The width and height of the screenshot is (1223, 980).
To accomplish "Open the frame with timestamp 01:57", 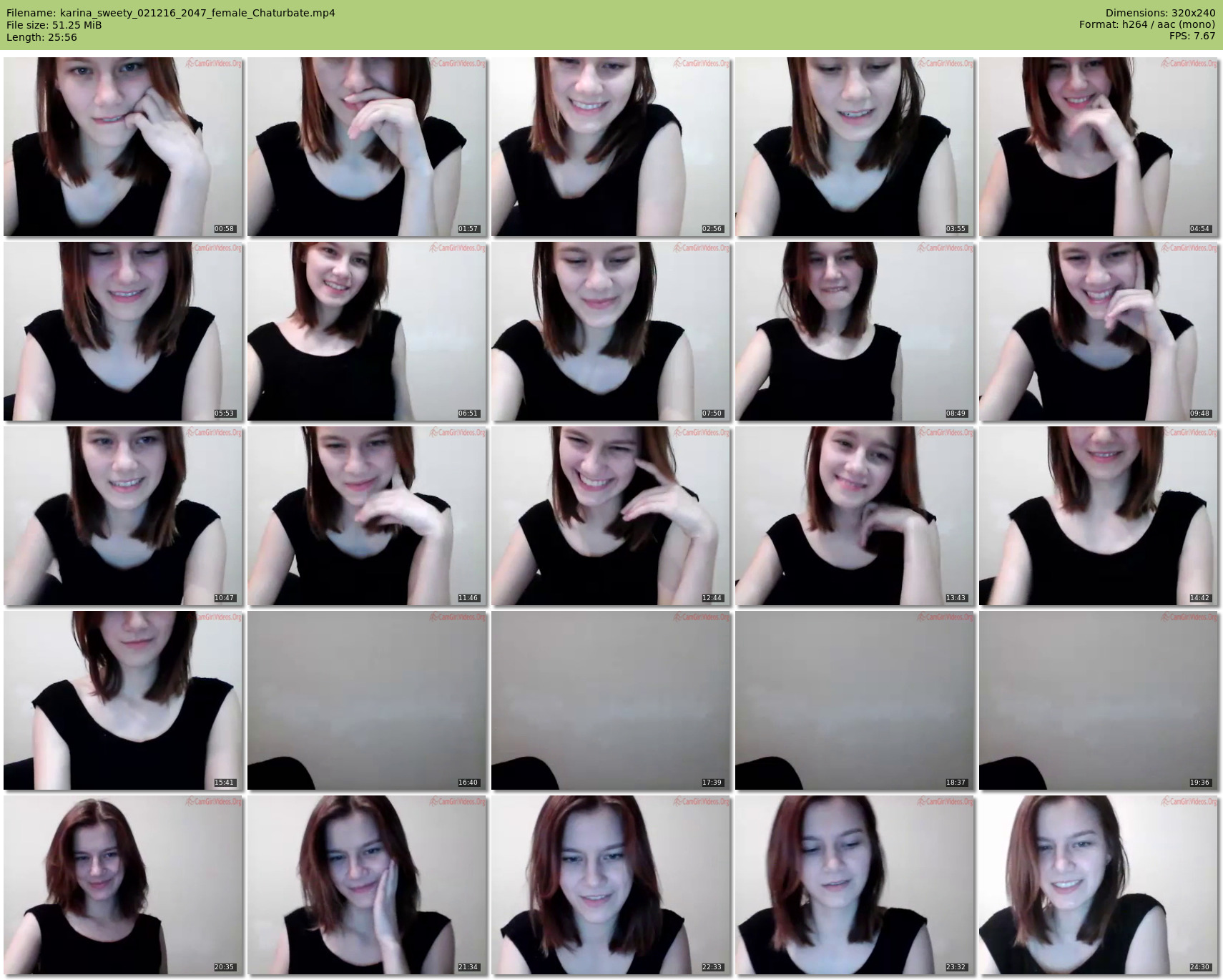I will click(x=367, y=147).
